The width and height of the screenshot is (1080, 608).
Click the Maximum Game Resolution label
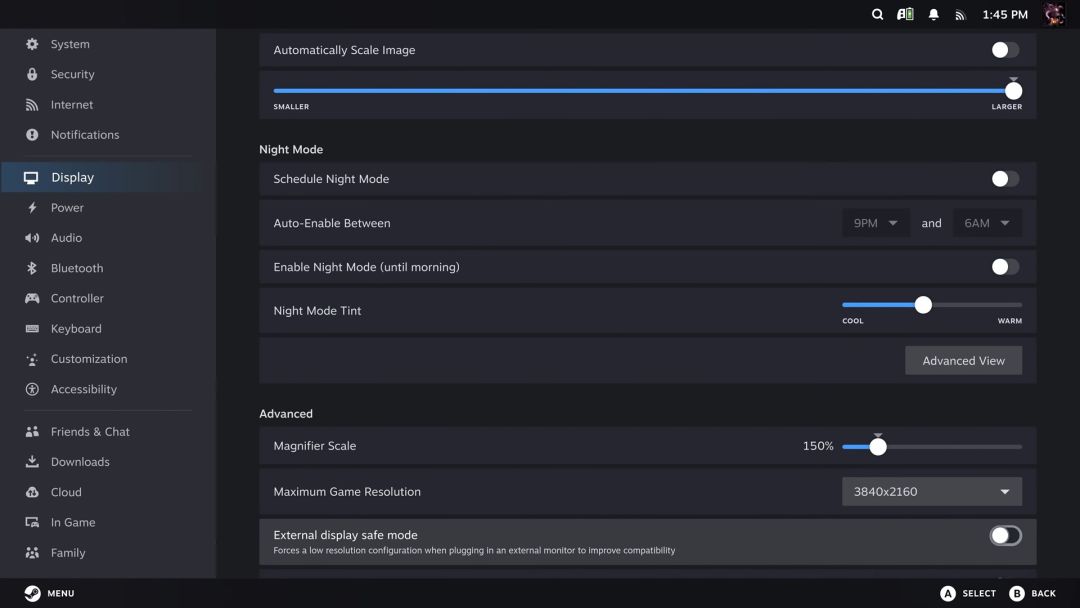point(347,492)
